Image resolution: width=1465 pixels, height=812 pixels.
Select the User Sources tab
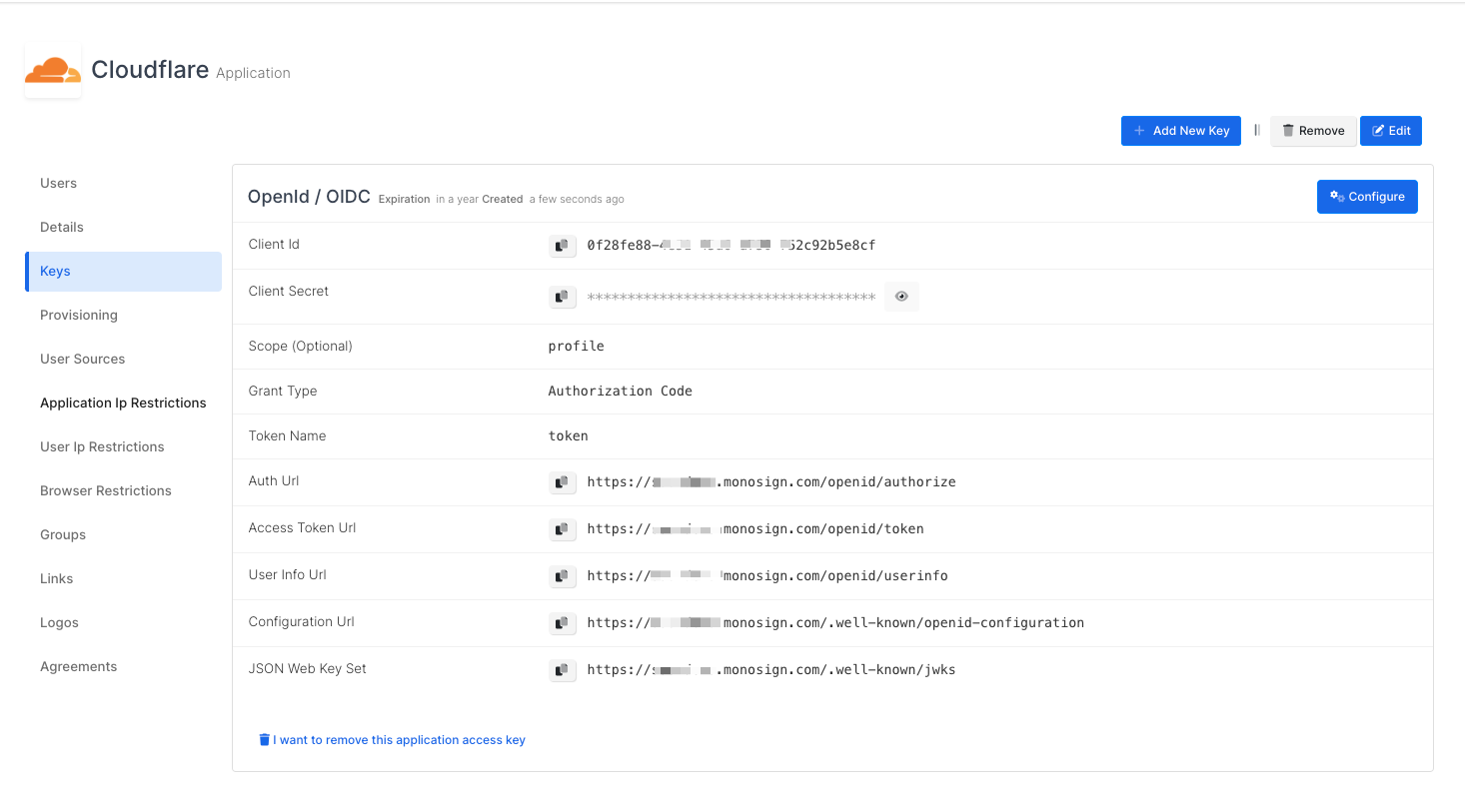tap(82, 360)
